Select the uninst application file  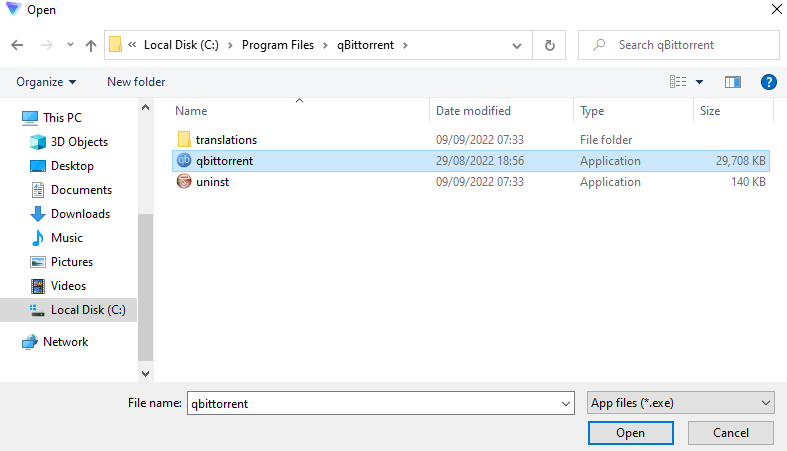[x=212, y=182]
